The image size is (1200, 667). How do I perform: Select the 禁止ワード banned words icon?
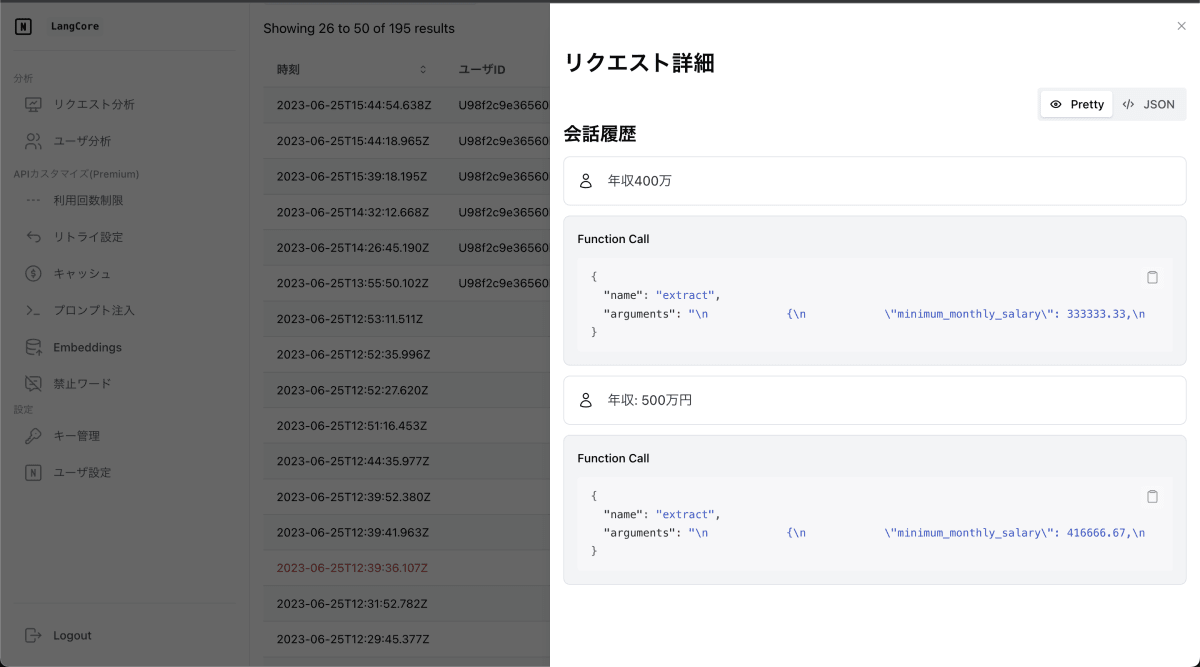tap(34, 383)
